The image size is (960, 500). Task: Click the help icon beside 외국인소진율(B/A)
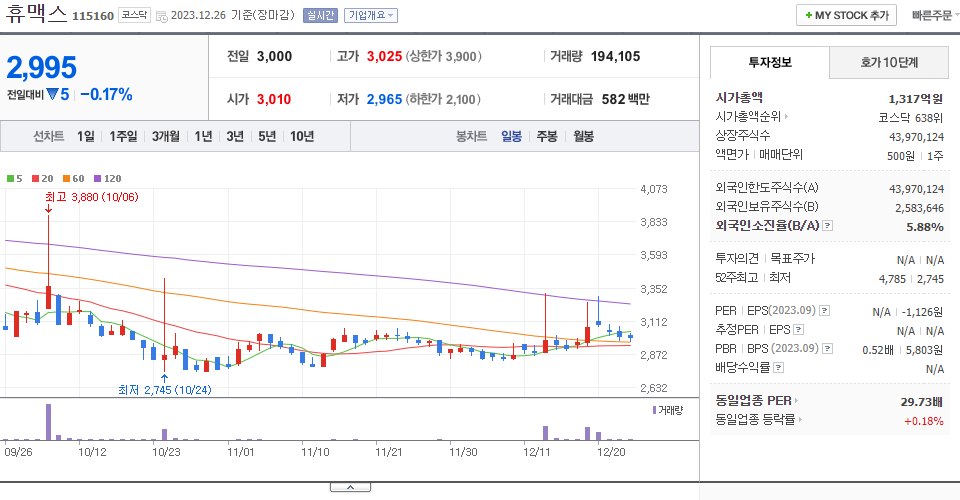[827, 226]
